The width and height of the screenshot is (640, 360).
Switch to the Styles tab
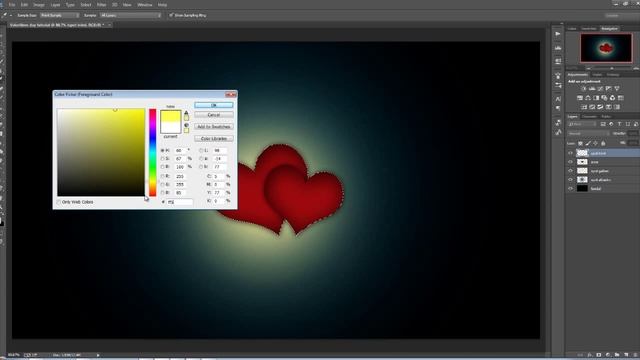coord(597,75)
